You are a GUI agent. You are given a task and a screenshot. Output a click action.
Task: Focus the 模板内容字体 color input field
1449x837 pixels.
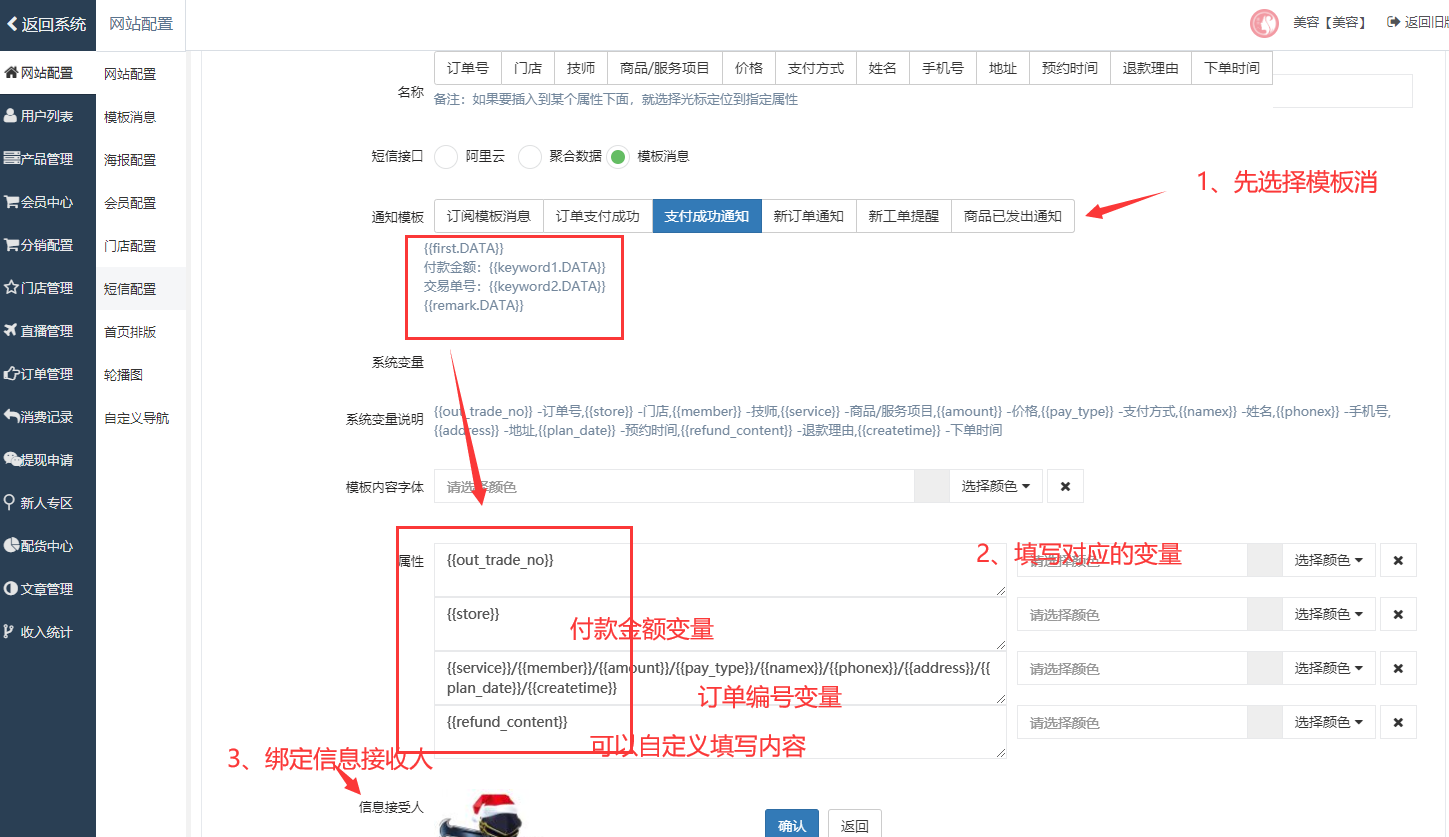tap(675, 486)
